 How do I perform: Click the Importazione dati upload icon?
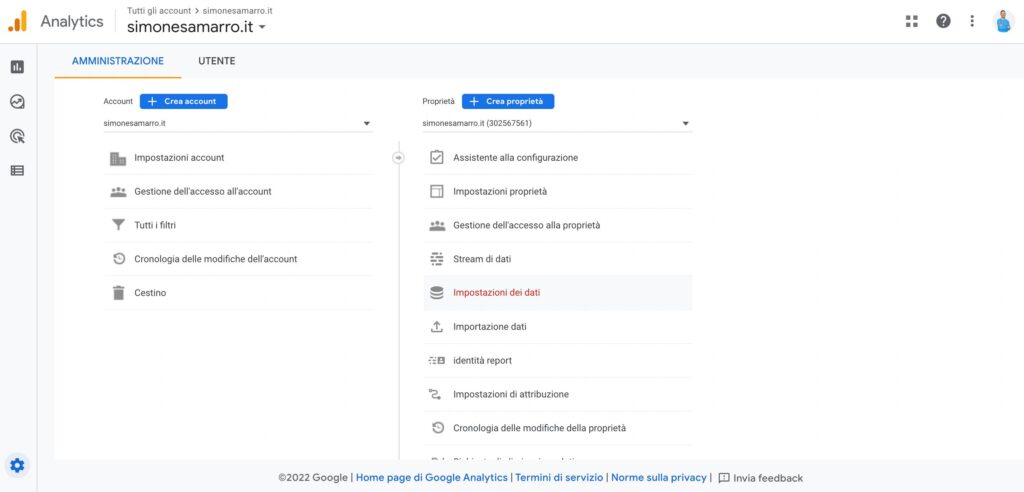(437, 327)
